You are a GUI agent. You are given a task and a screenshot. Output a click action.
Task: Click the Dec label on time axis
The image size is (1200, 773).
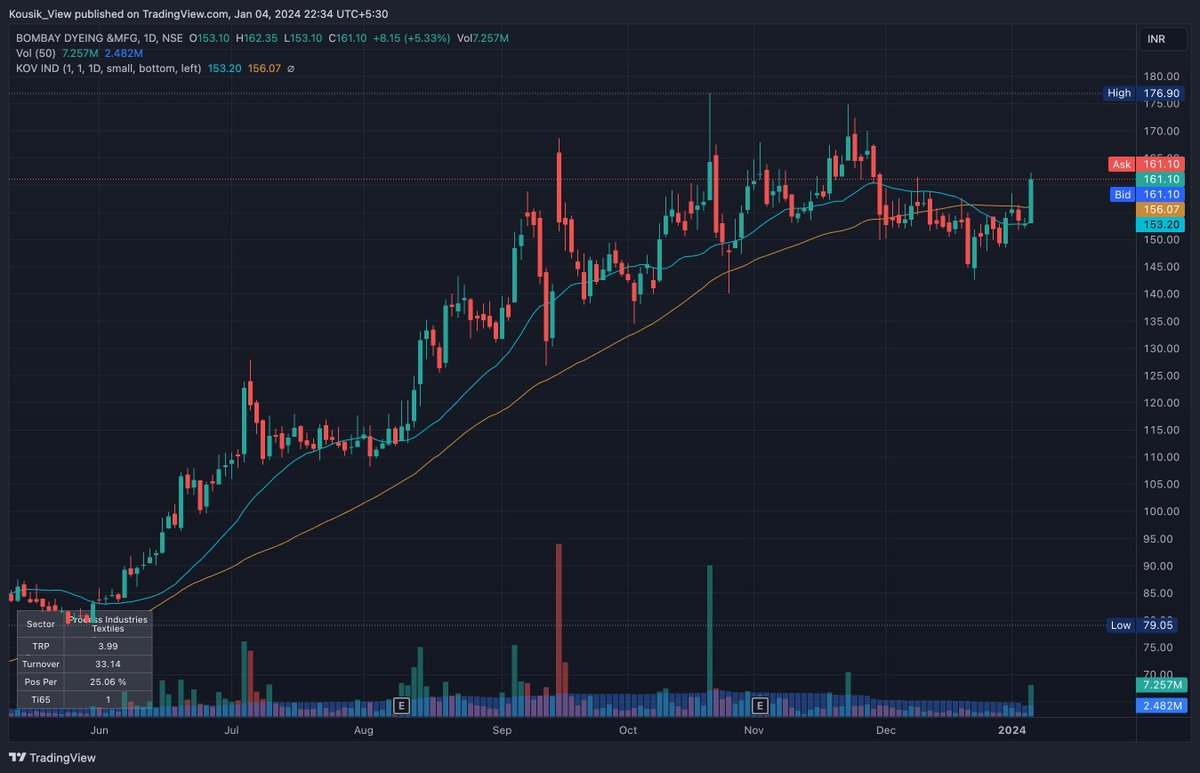885,731
